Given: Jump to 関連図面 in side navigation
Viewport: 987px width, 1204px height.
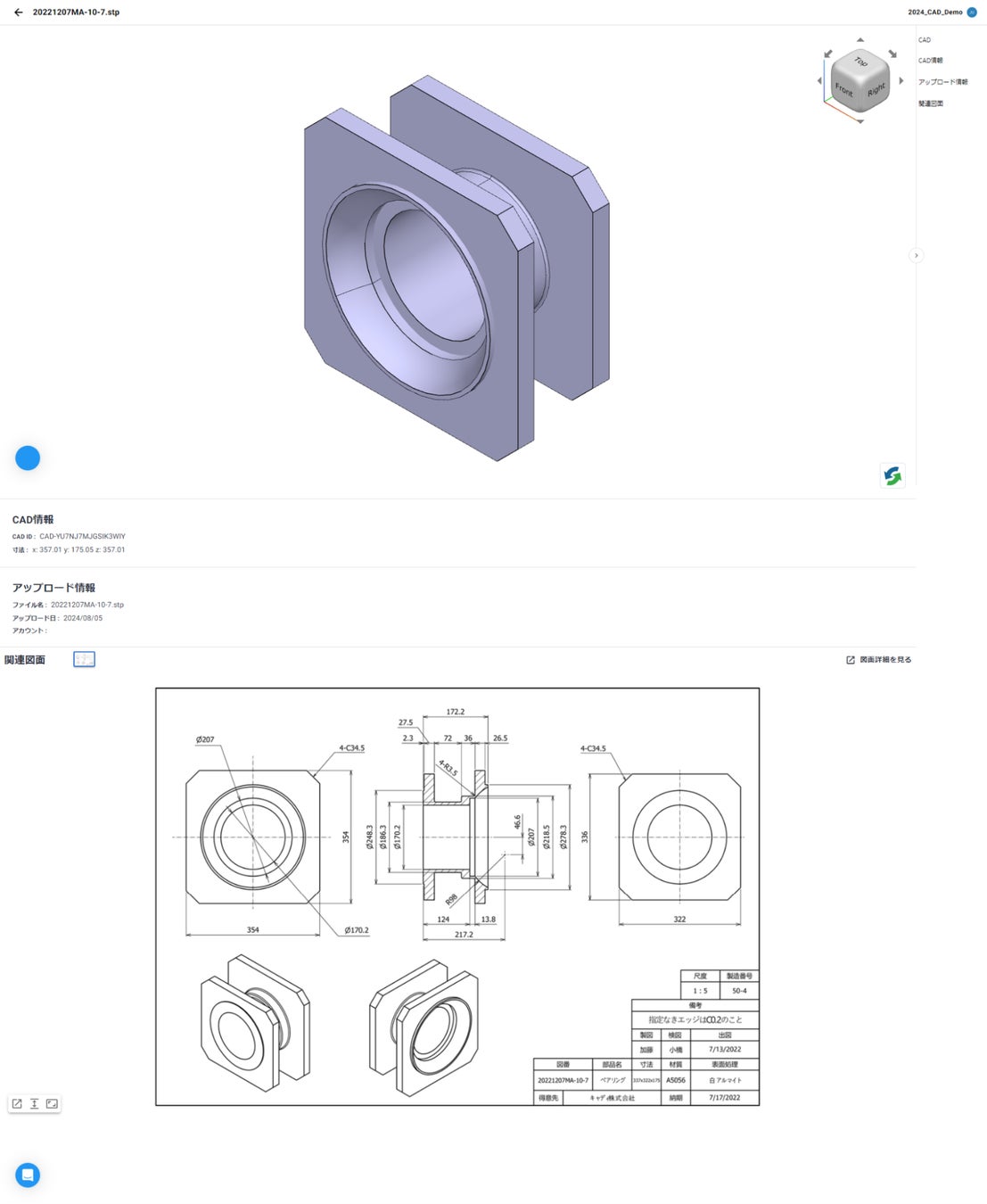Looking at the screenshot, I should click(930, 103).
